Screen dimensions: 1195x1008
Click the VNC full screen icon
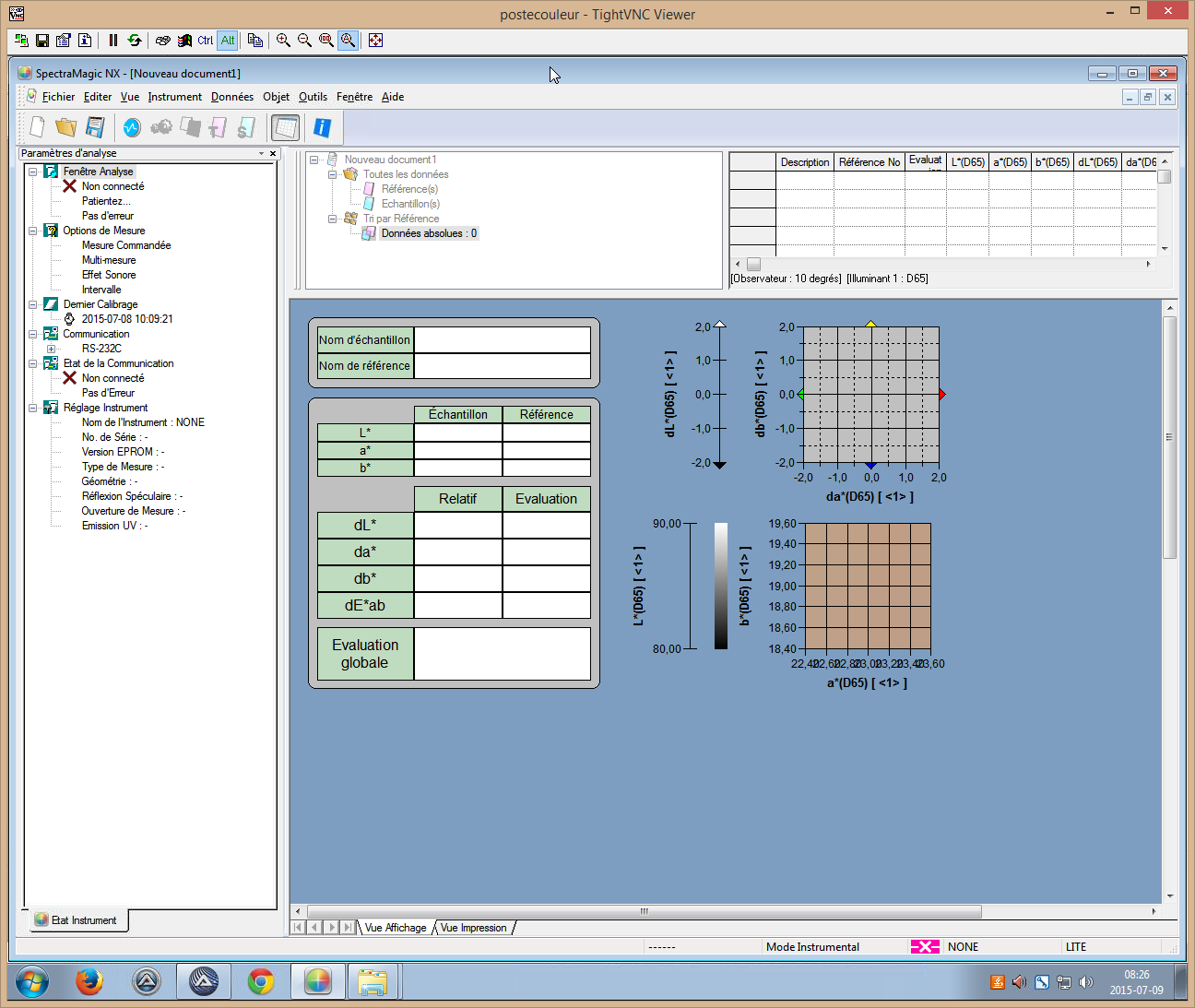(x=375, y=41)
